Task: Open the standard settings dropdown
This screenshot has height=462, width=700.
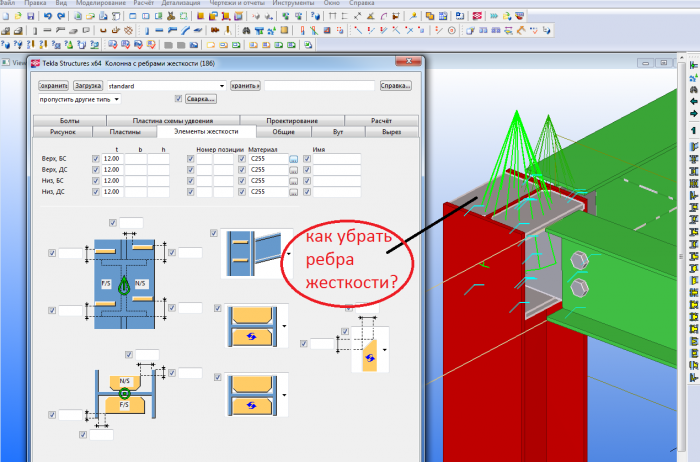Action: (167, 86)
